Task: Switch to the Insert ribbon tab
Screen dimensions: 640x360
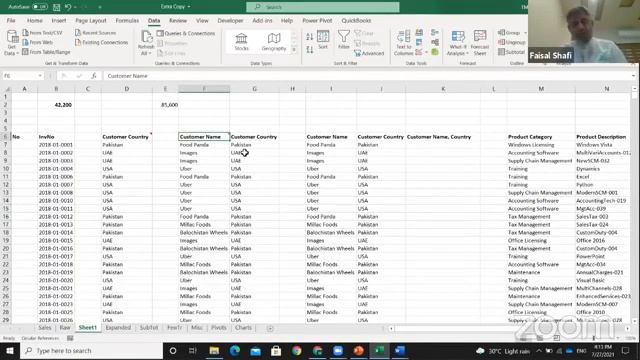Action: 59,20
